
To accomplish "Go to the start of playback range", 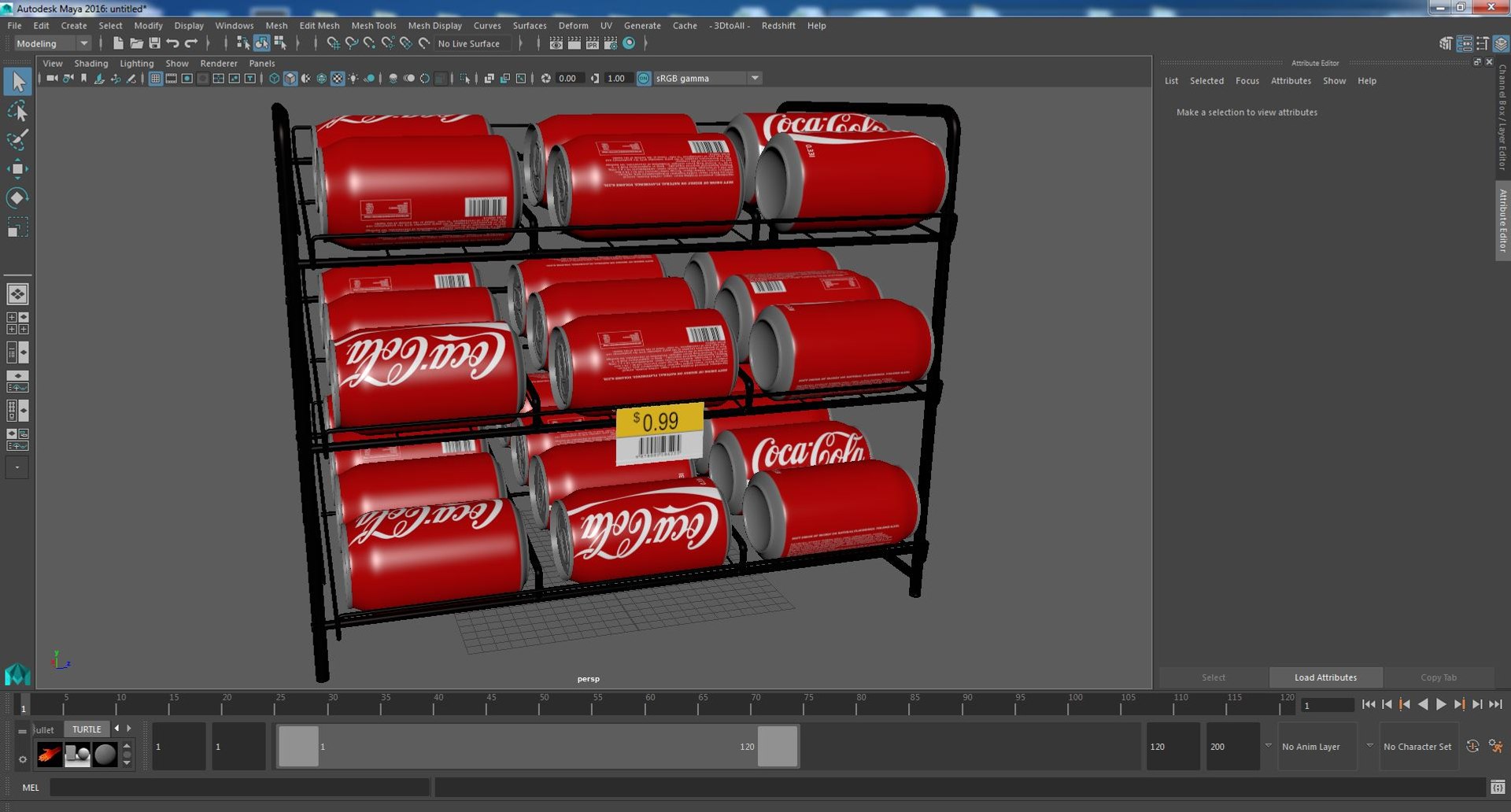I will click(x=1369, y=704).
